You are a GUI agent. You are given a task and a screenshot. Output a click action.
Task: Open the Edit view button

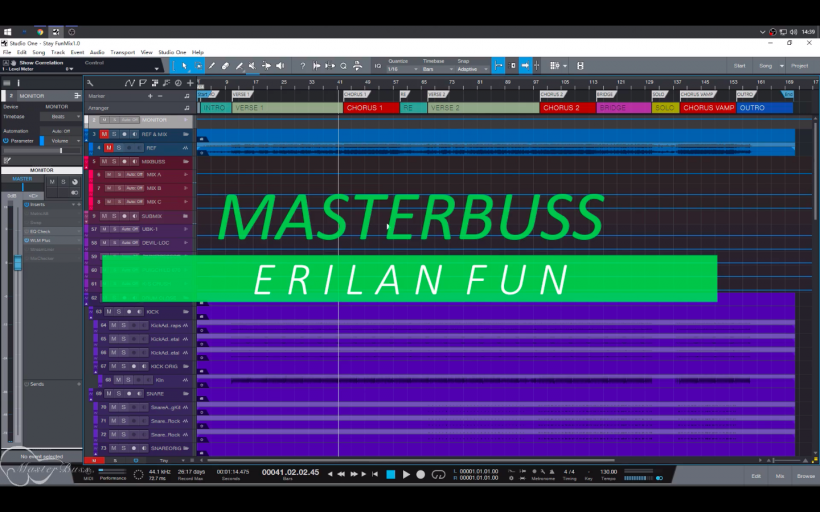[x=756, y=476]
